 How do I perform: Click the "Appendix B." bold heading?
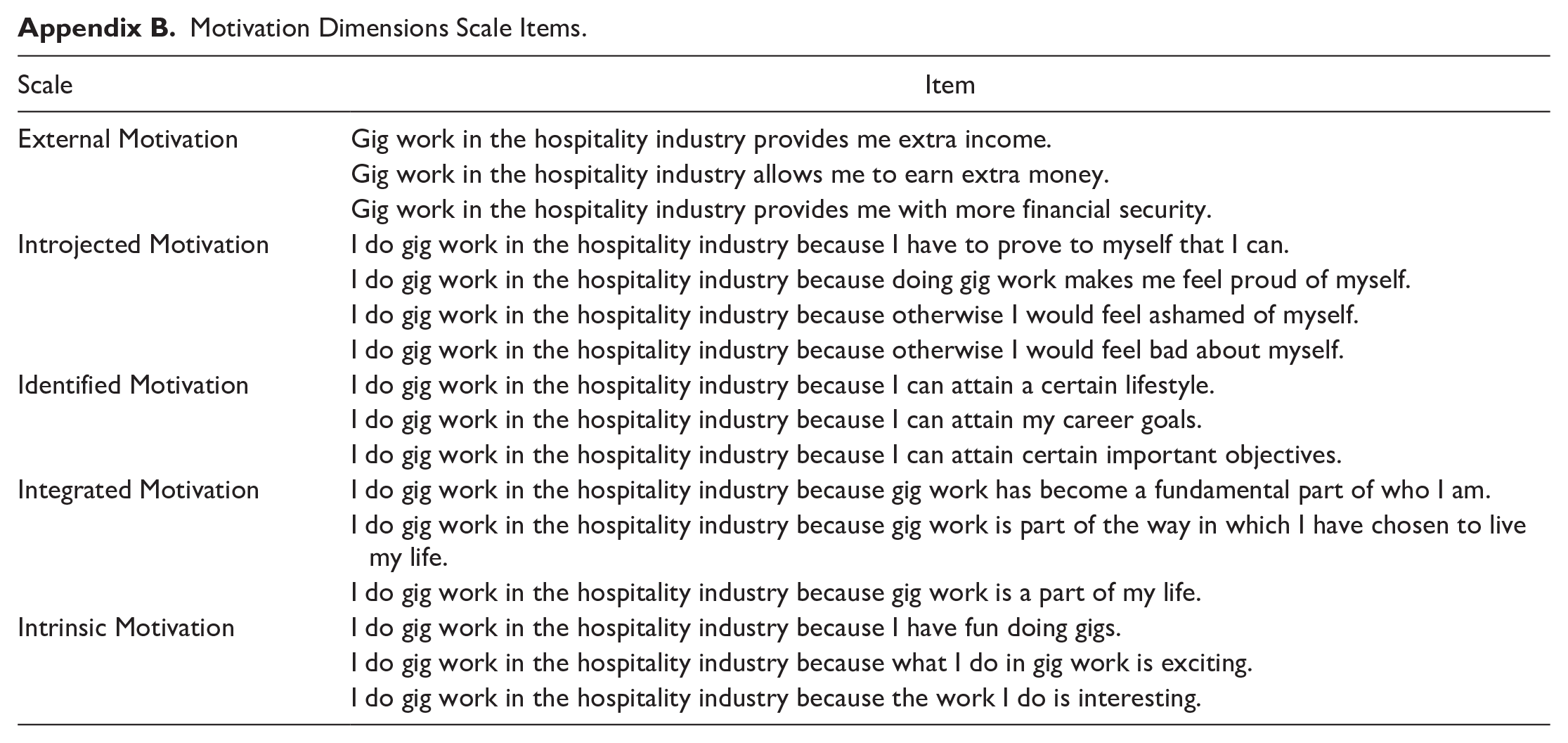coord(96,28)
